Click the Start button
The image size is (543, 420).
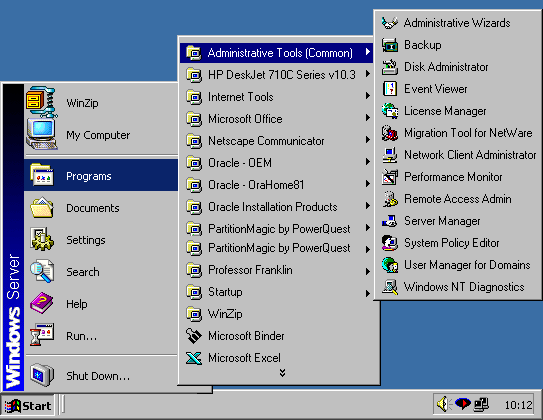[x=28, y=405]
